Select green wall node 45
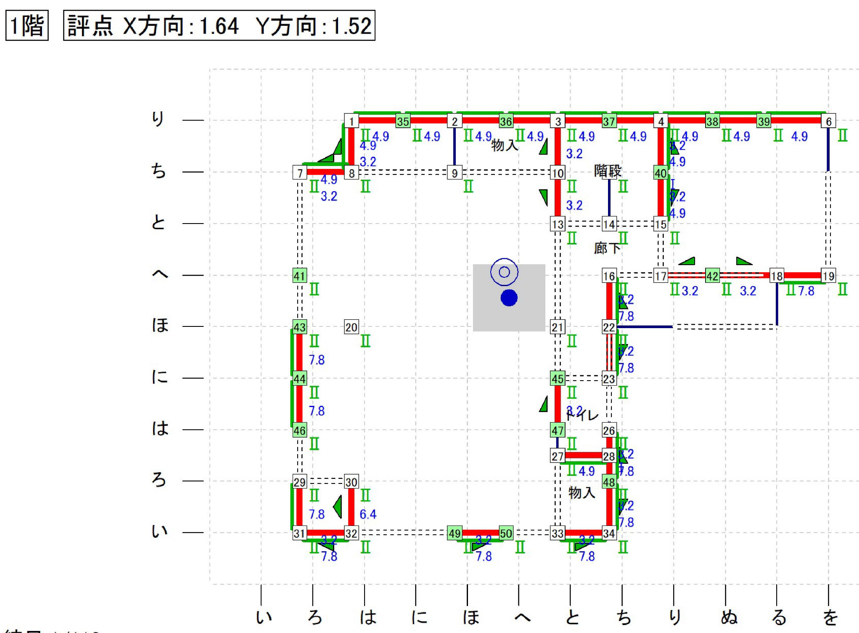 [x=557, y=379]
